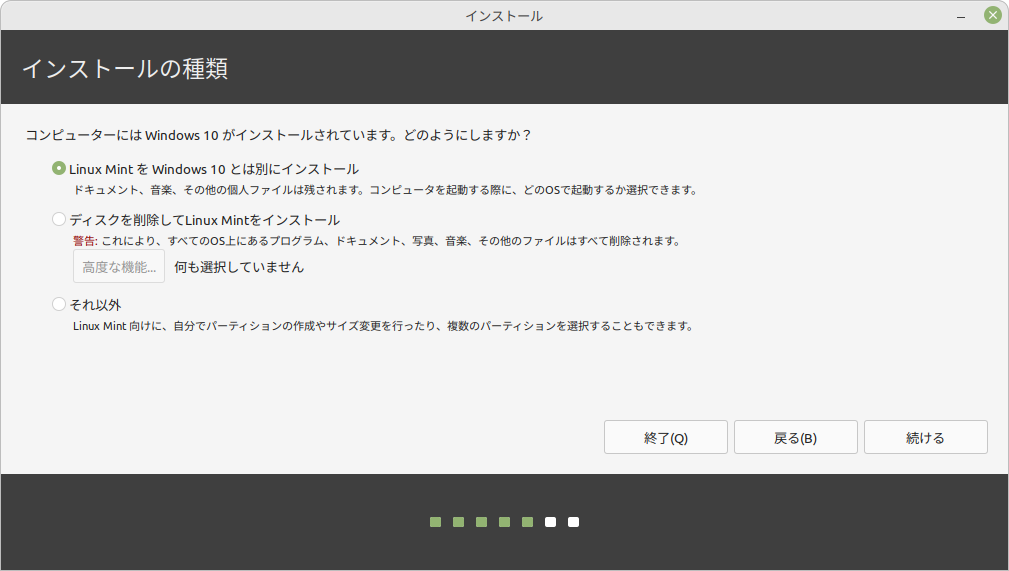Viewport: 1009px width, 571px height.
Task: Select the それ以外 radio option
Action: pyautogui.click(x=59, y=304)
